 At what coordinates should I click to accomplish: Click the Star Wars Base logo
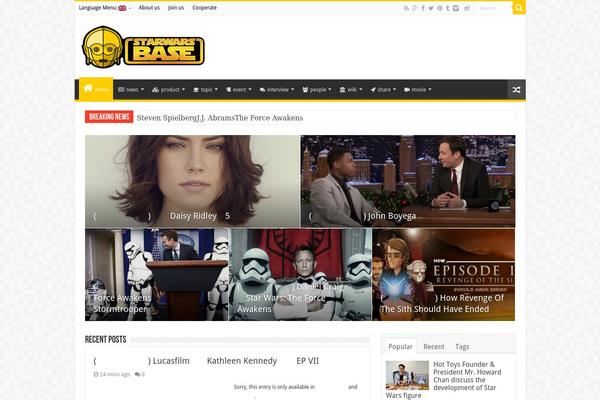coord(143,47)
